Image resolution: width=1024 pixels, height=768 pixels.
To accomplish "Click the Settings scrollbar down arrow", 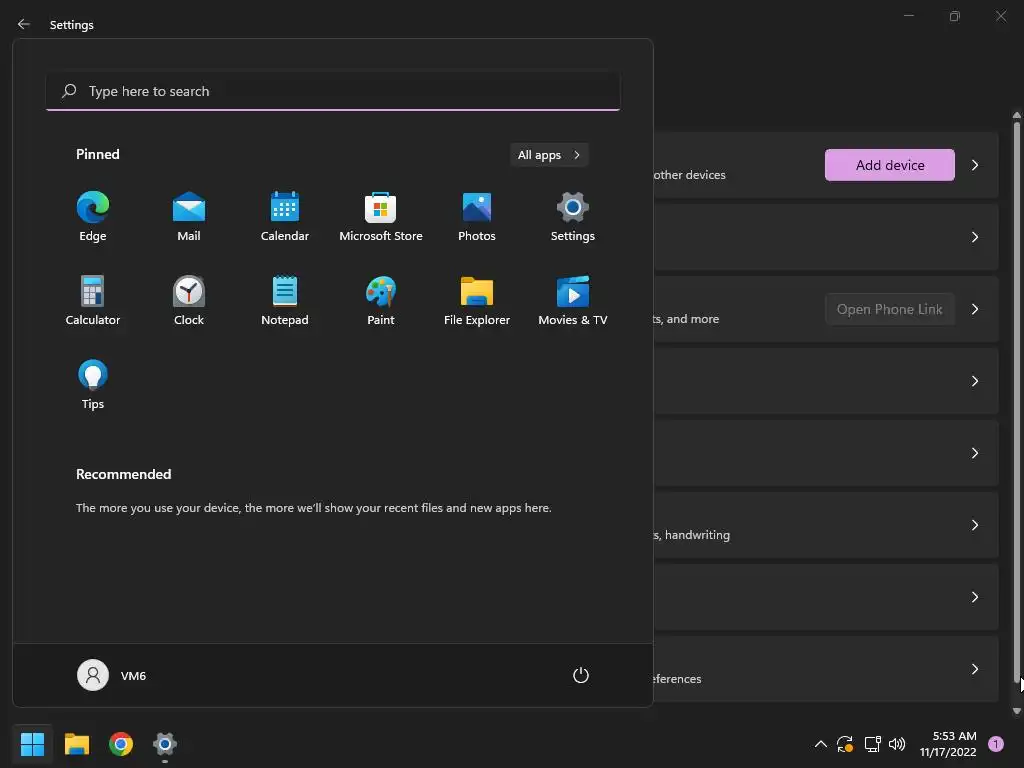I will click(x=1017, y=711).
